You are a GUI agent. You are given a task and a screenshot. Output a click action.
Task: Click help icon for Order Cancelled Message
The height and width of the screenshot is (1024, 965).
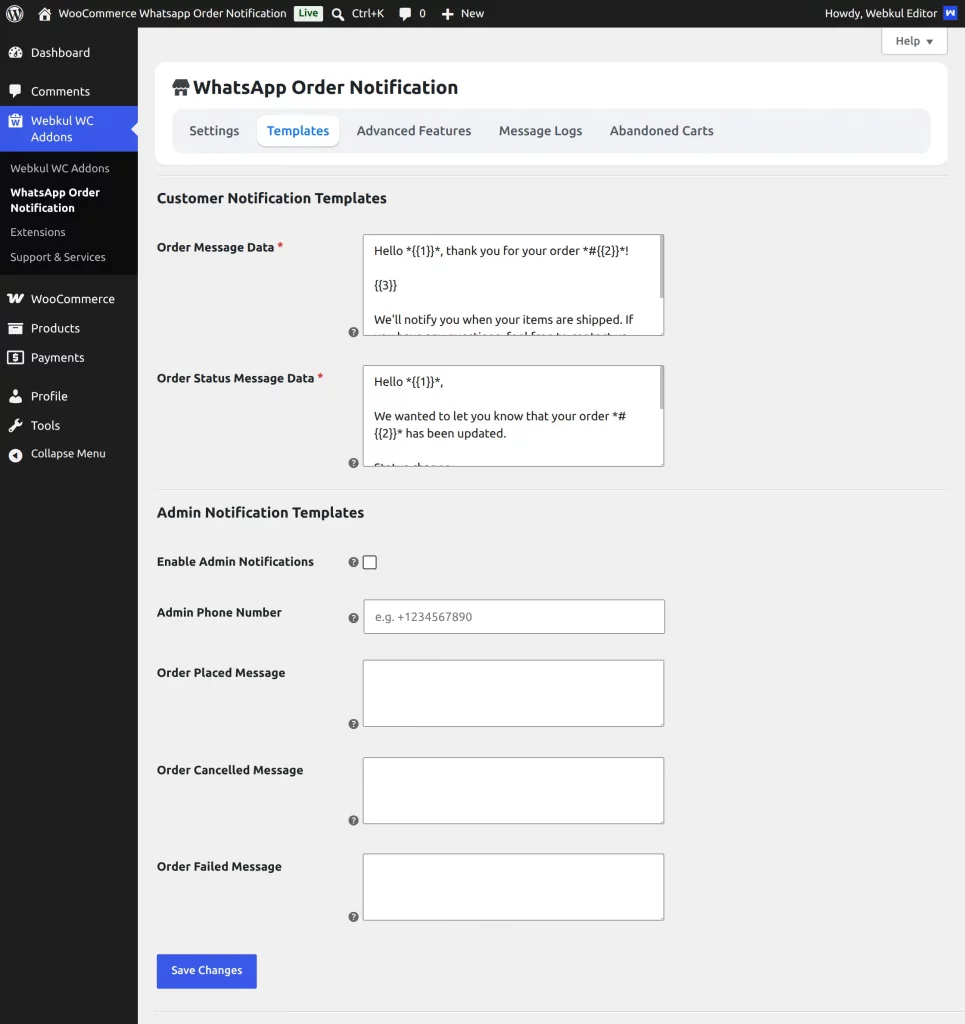click(x=353, y=820)
